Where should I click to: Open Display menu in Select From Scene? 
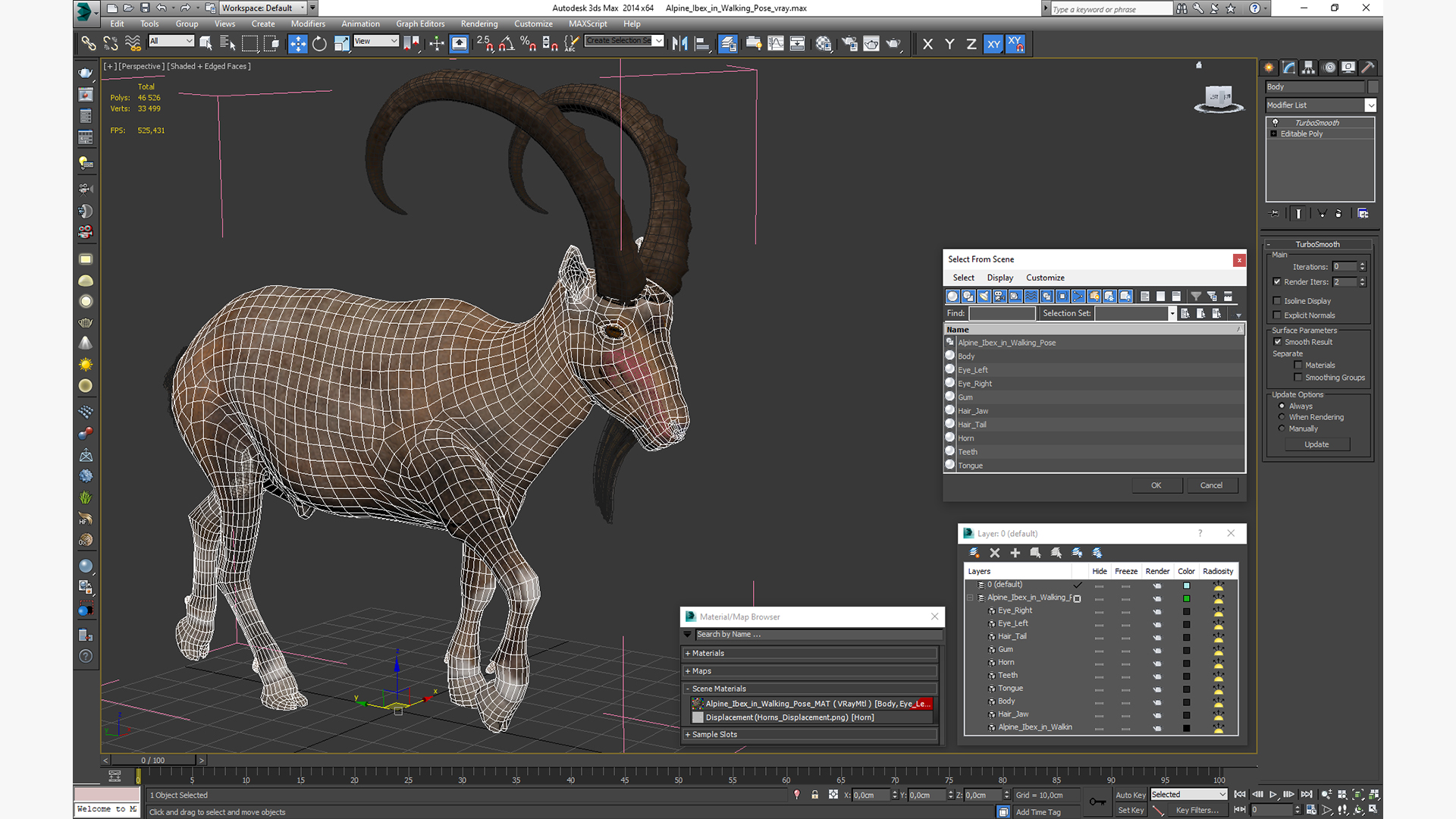point(999,278)
